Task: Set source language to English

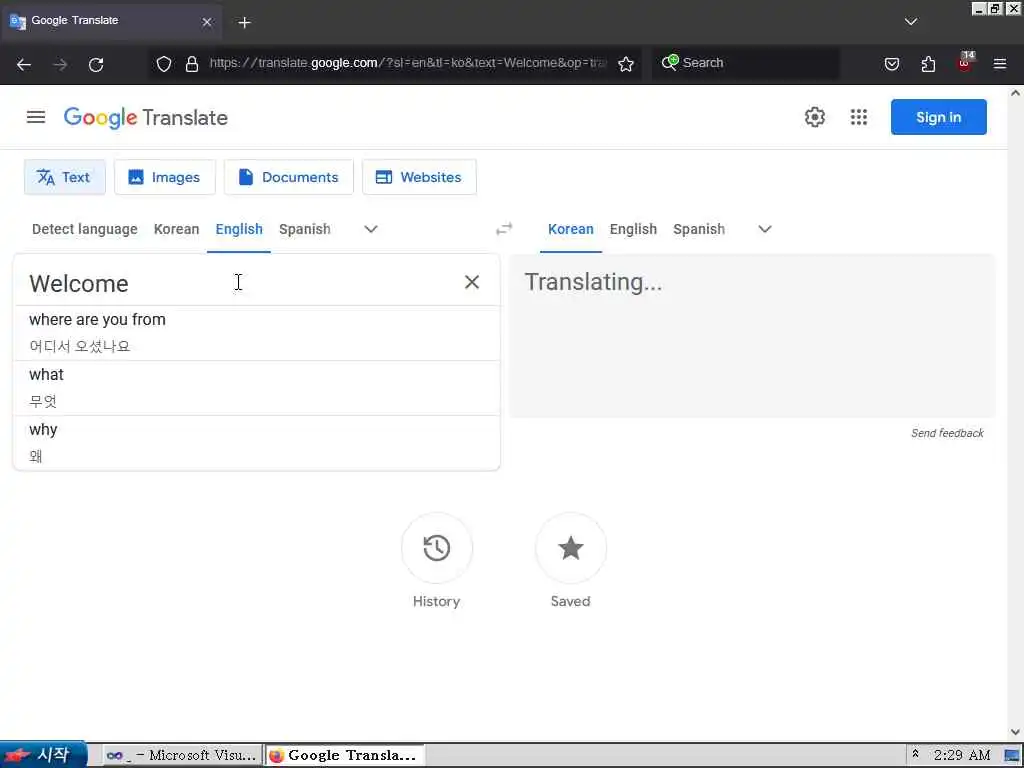Action: [x=239, y=229]
